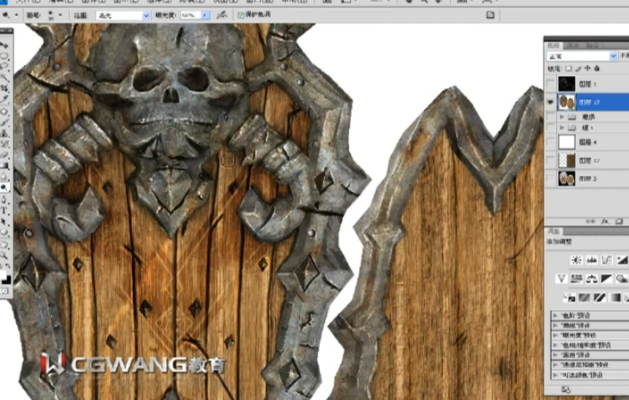
Task: Click the foreground/background color swatches
Action: coord(5,278)
